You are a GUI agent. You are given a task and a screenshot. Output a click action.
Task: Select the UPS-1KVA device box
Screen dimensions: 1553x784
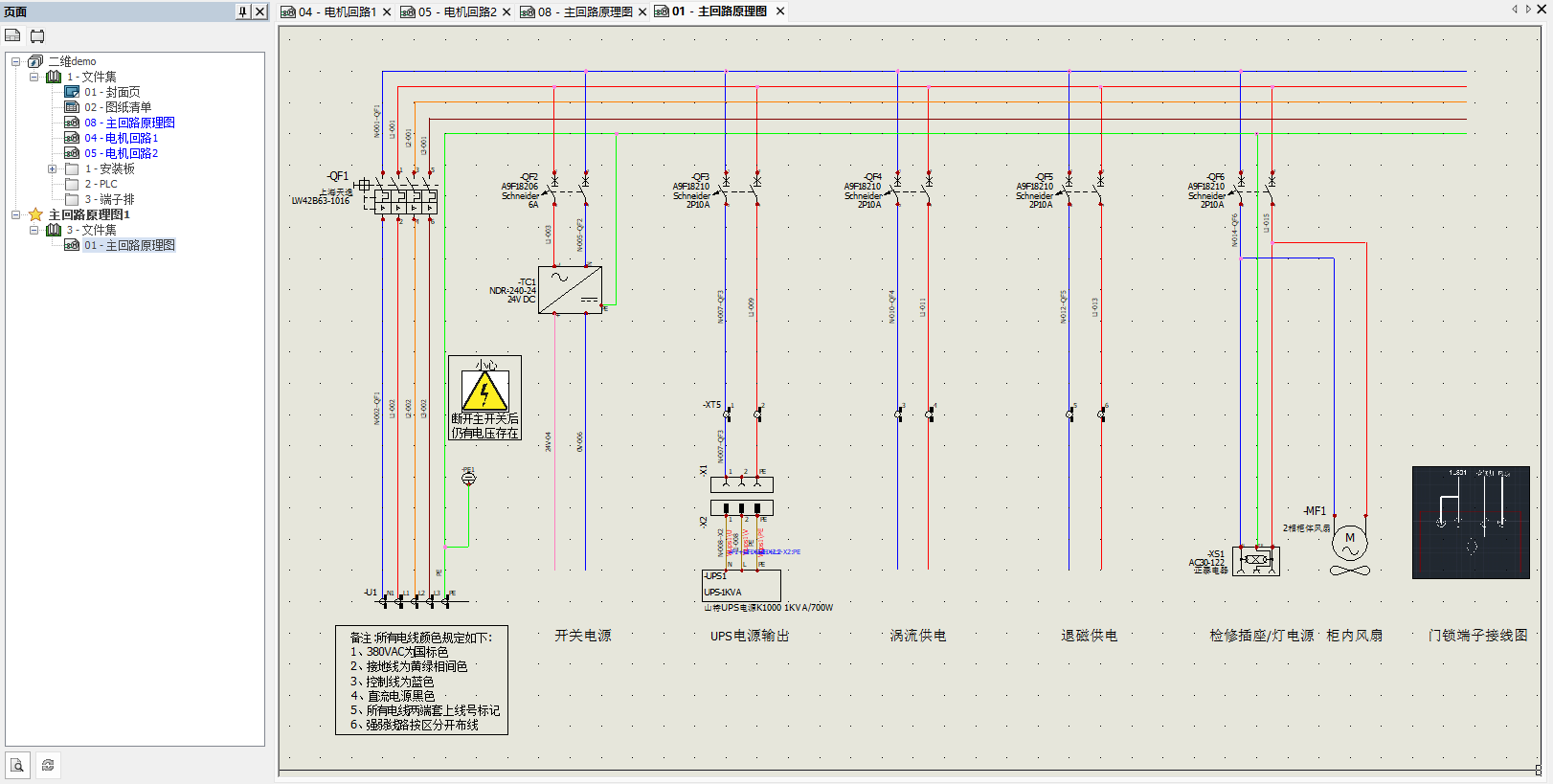point(741,585)
